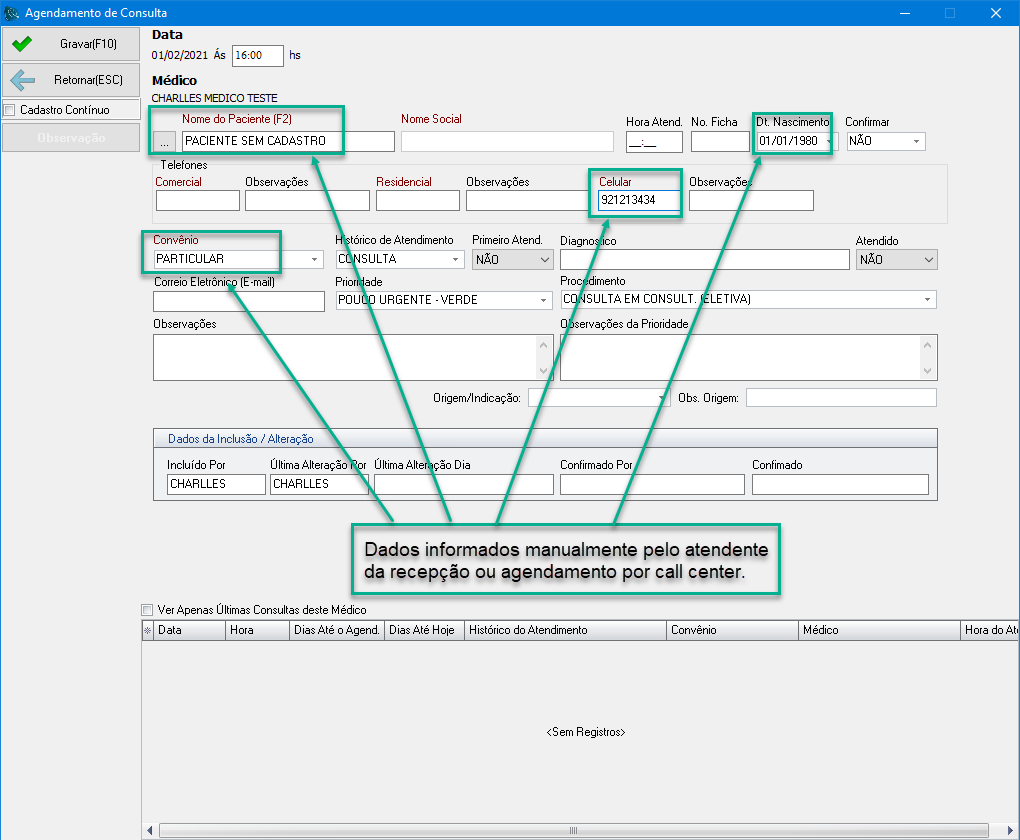Click the Nome do Paciente field
The height and width of the screenshot is (840, 1020).
pos(288,141)
